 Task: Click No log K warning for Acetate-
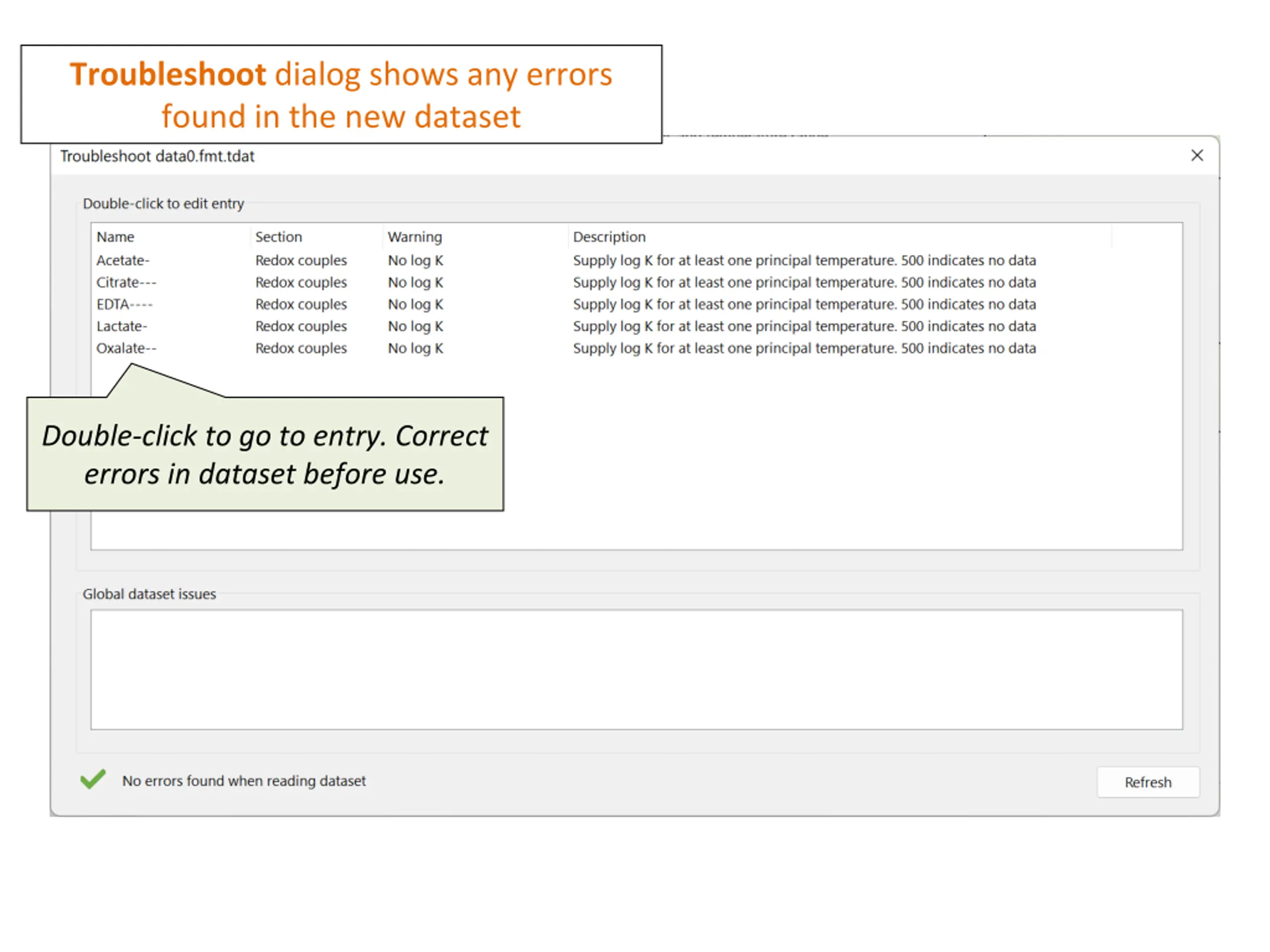(x=416, y=260)
